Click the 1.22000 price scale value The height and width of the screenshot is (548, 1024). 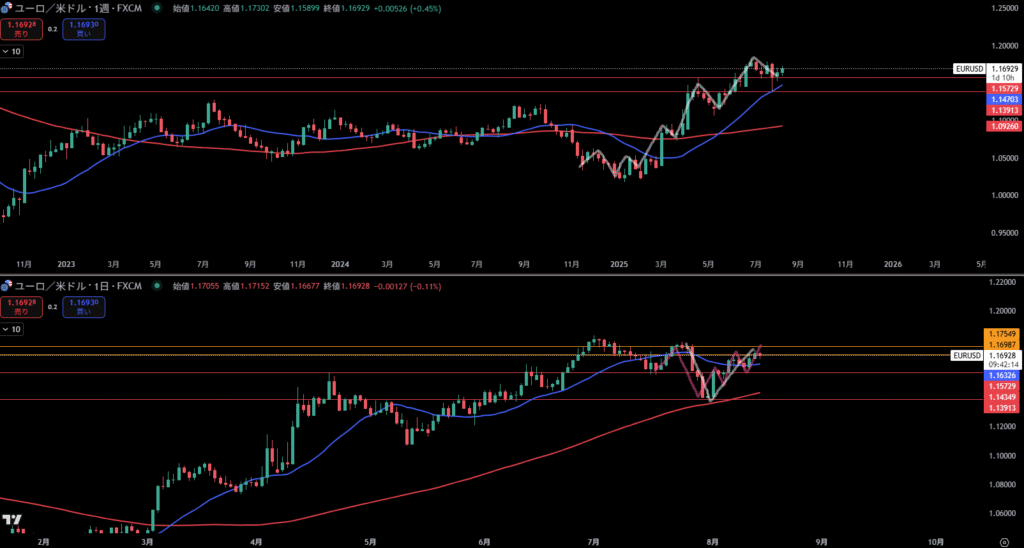(x=1002, y=282)
